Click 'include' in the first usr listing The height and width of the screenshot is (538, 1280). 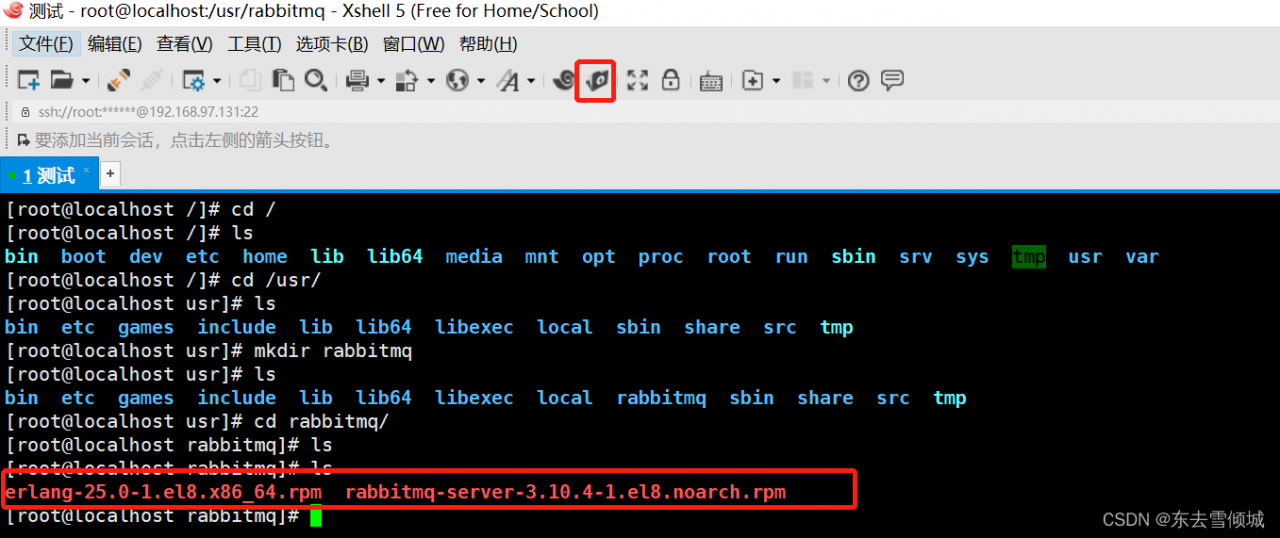coord(237,327)
